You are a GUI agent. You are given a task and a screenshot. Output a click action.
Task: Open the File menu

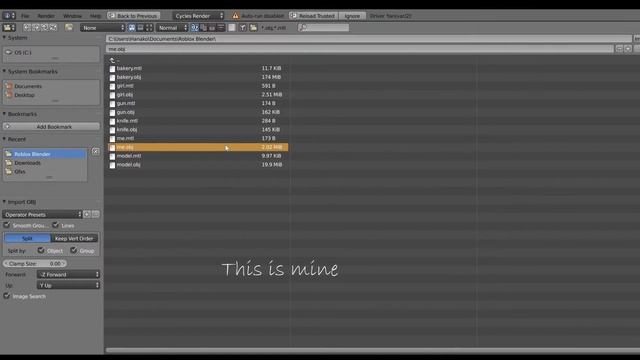pyautogui.click(x=25, y=16)
